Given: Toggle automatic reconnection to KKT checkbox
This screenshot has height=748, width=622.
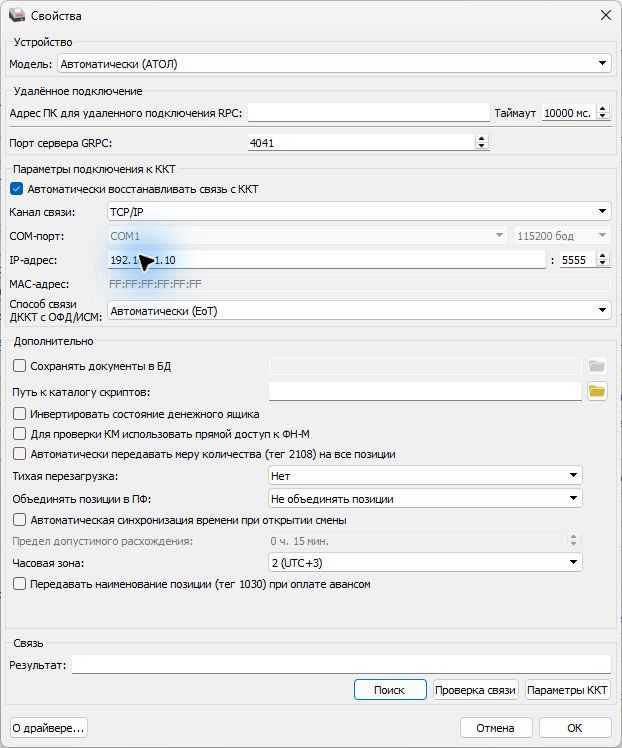Looking at the screenshot, I should click(x=17, y=189).
